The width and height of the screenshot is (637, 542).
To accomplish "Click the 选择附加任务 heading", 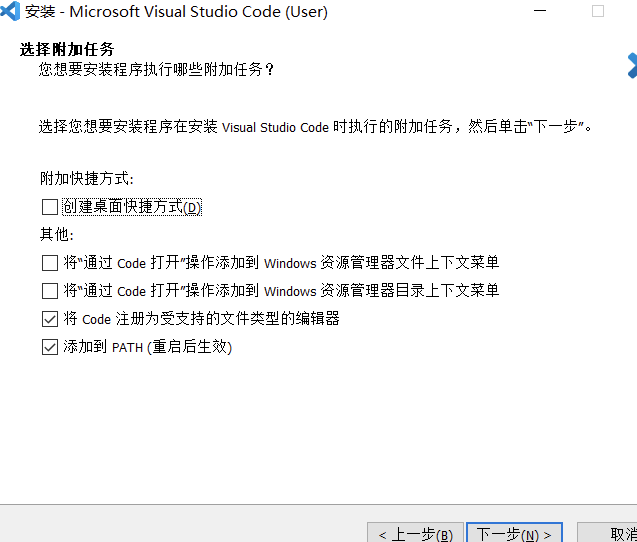I will (x=67, y=50).
